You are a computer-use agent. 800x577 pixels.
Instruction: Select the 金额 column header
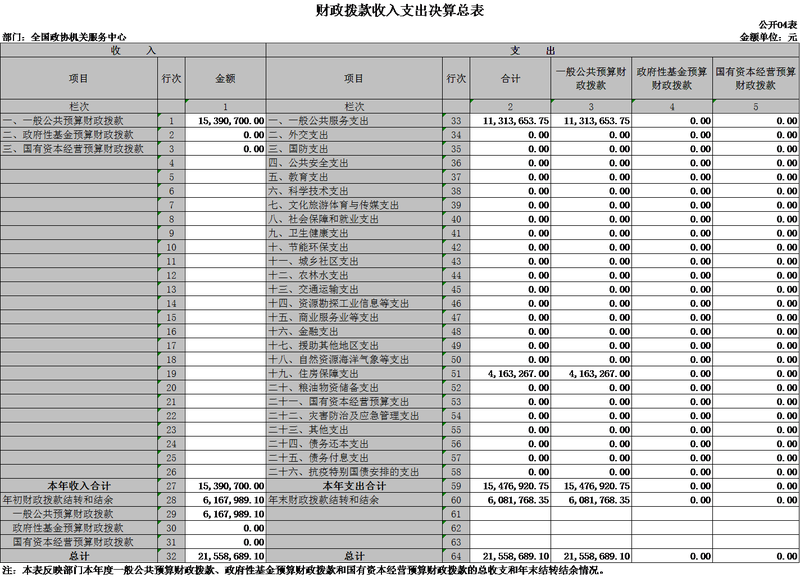click(x=225, y=78)
